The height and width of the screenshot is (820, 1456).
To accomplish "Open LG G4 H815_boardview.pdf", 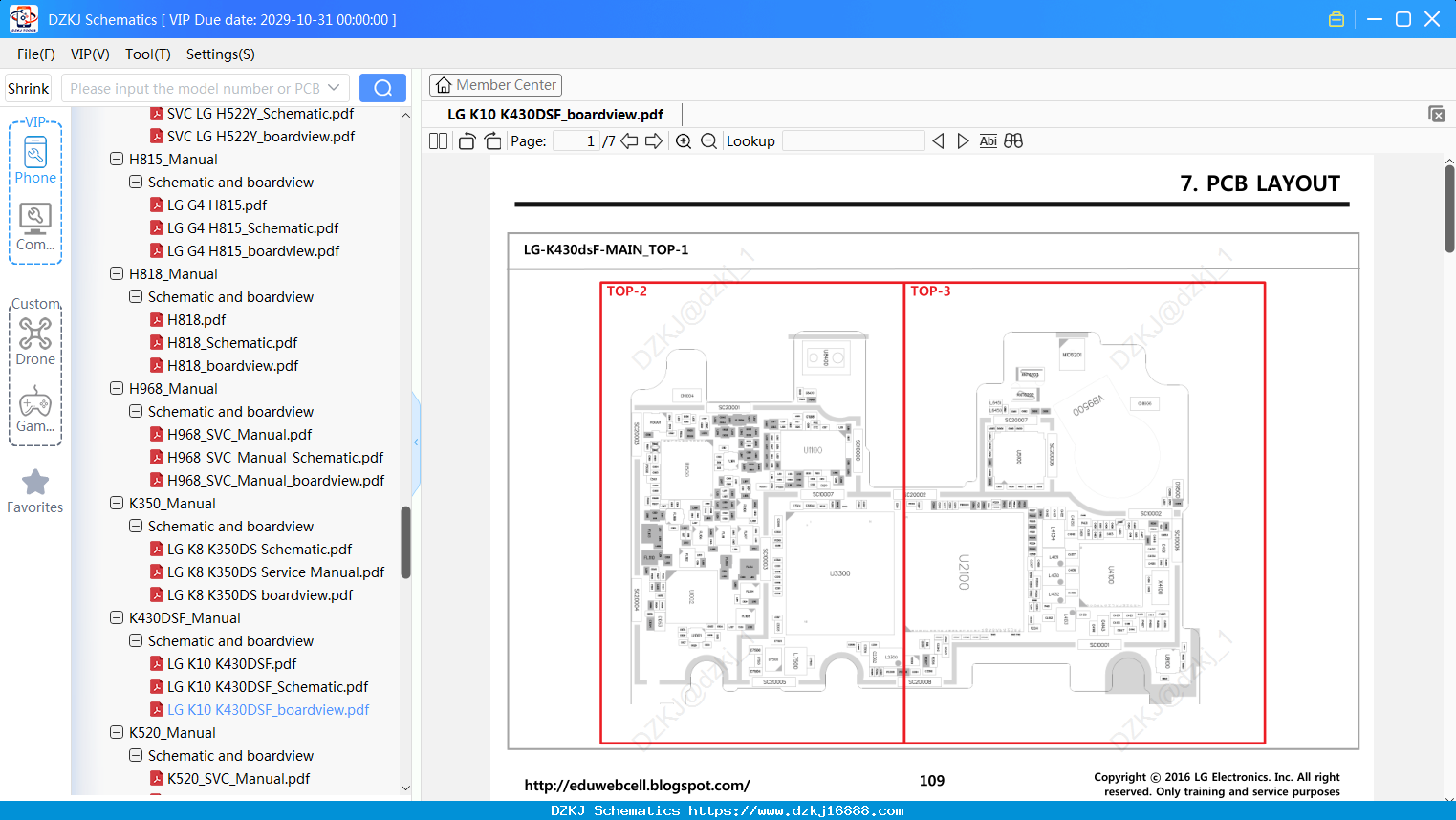I will 253,250.
